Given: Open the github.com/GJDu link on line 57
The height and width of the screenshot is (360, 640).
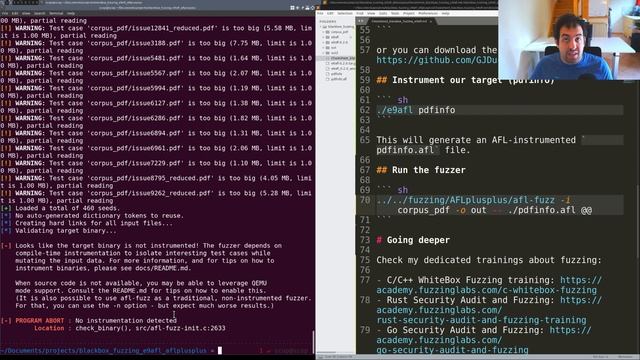Looking at the screenshot, I should (437, 60).
